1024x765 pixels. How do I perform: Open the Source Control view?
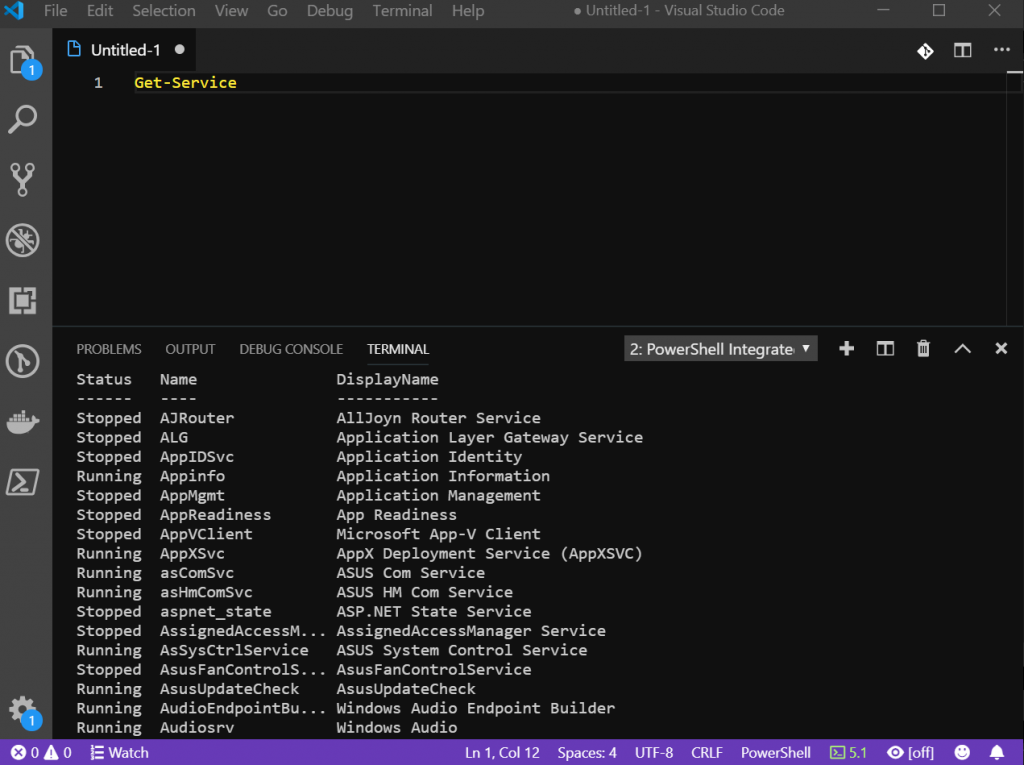(23, 179)
